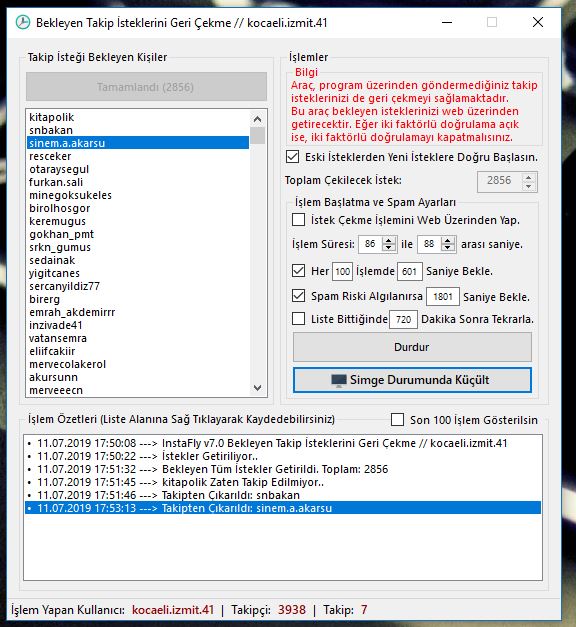Click the Takip count 7 in status bar
Screen dimensions: 576x627
pyautogui.click(x=364, y=610)
